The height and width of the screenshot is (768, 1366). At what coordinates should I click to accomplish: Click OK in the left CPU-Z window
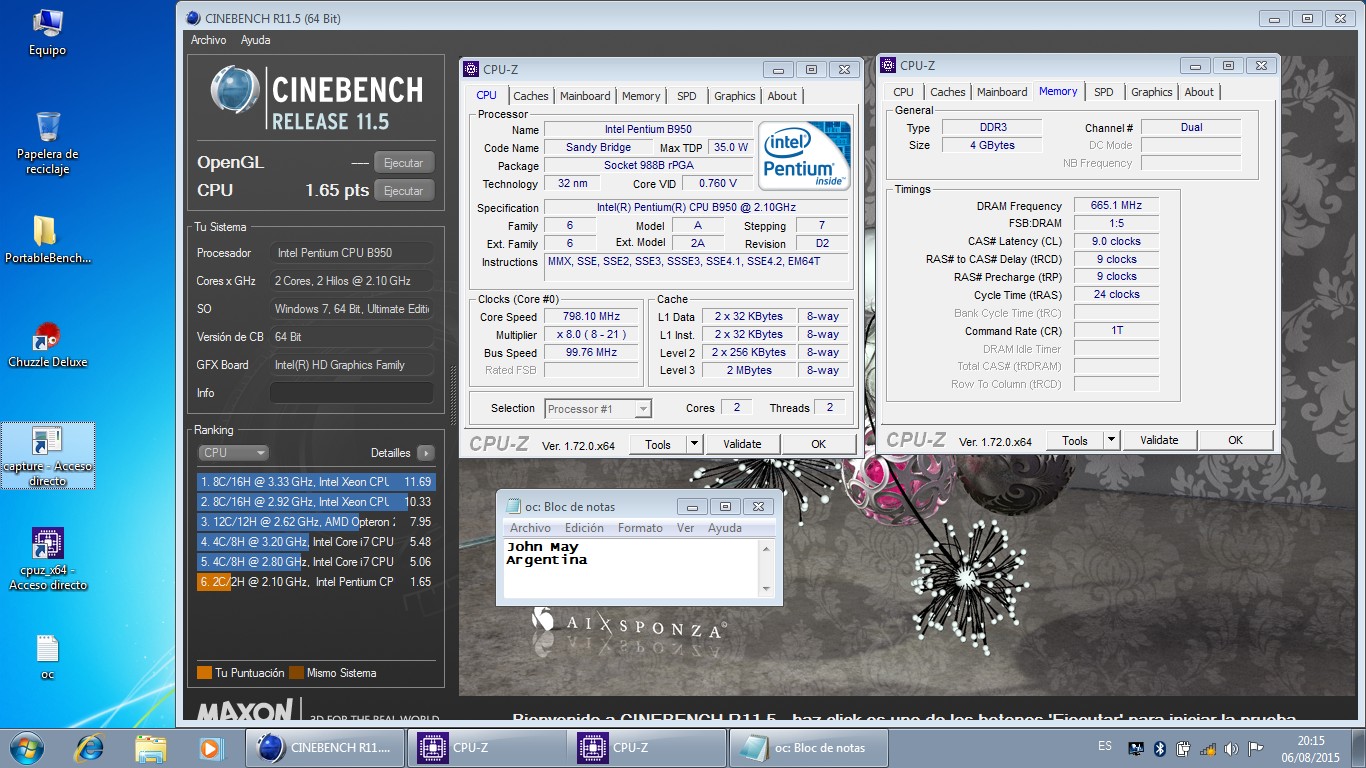point(818,444)
